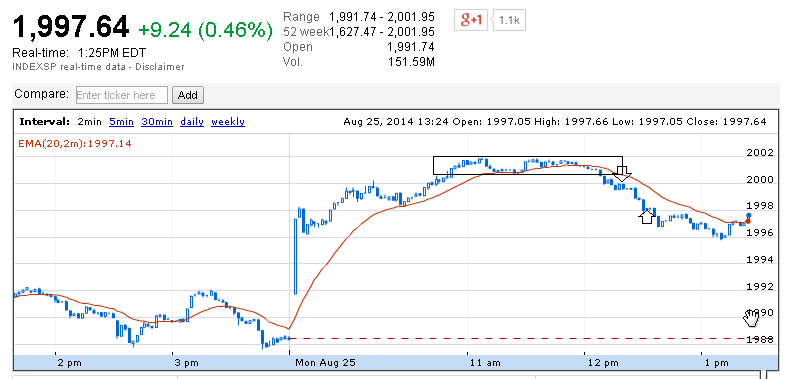Viewport: 792px width, 379px height.
Task: Switch to the 5min interval
Action: (x=121, y=122)
